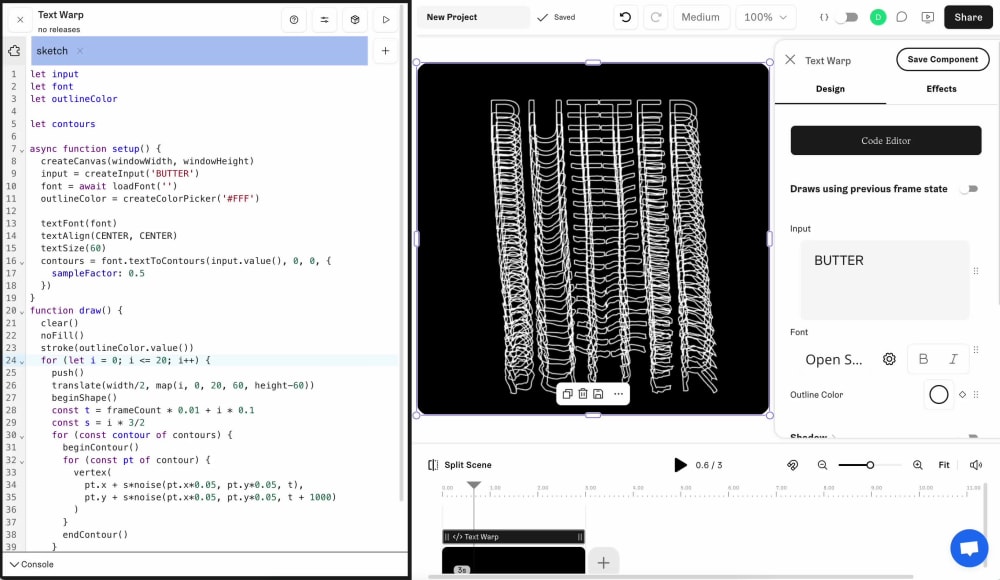Open more options in canvas floating toolbar
Image resolution: width=1000 pixels, height=580 pixels.
pyautogui.click(x=619, y=394)
